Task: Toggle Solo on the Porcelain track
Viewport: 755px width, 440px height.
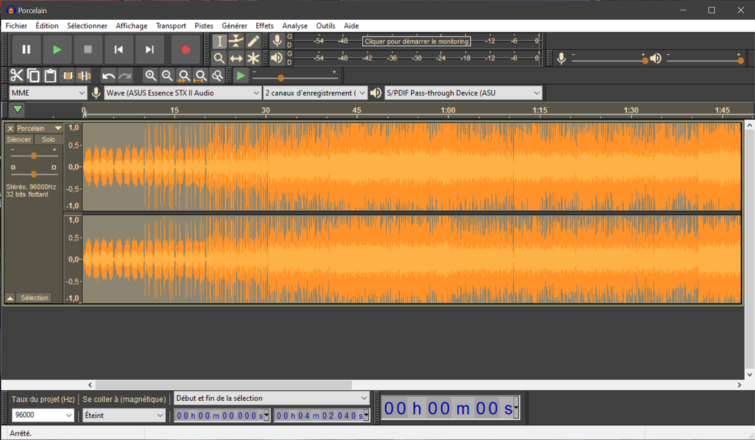Action: (x=48, y=140)
